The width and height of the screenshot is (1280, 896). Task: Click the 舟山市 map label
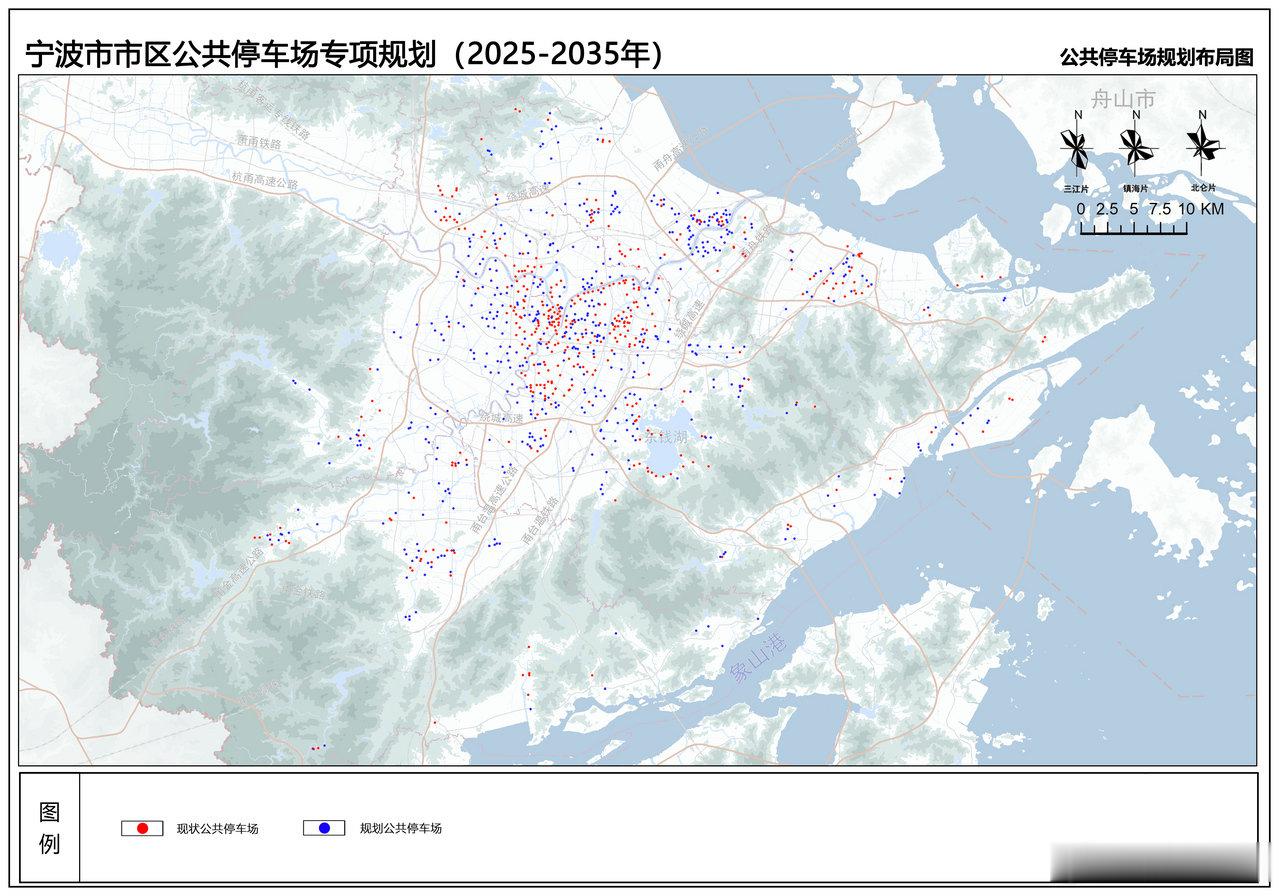pos(1122,99)
